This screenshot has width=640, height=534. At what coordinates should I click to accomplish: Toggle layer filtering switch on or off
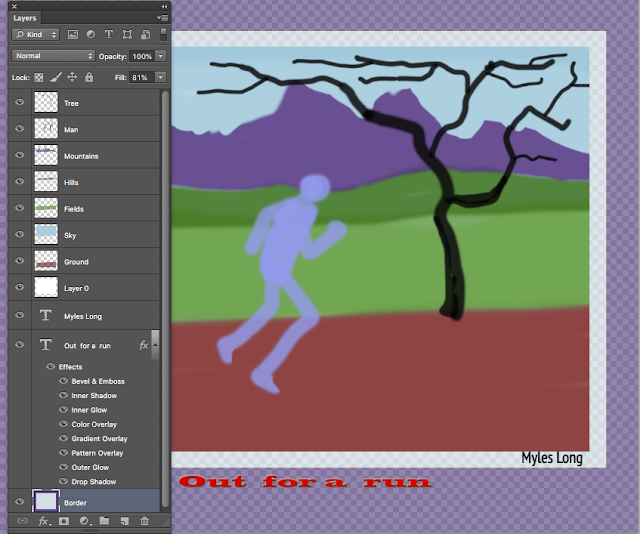163,34
